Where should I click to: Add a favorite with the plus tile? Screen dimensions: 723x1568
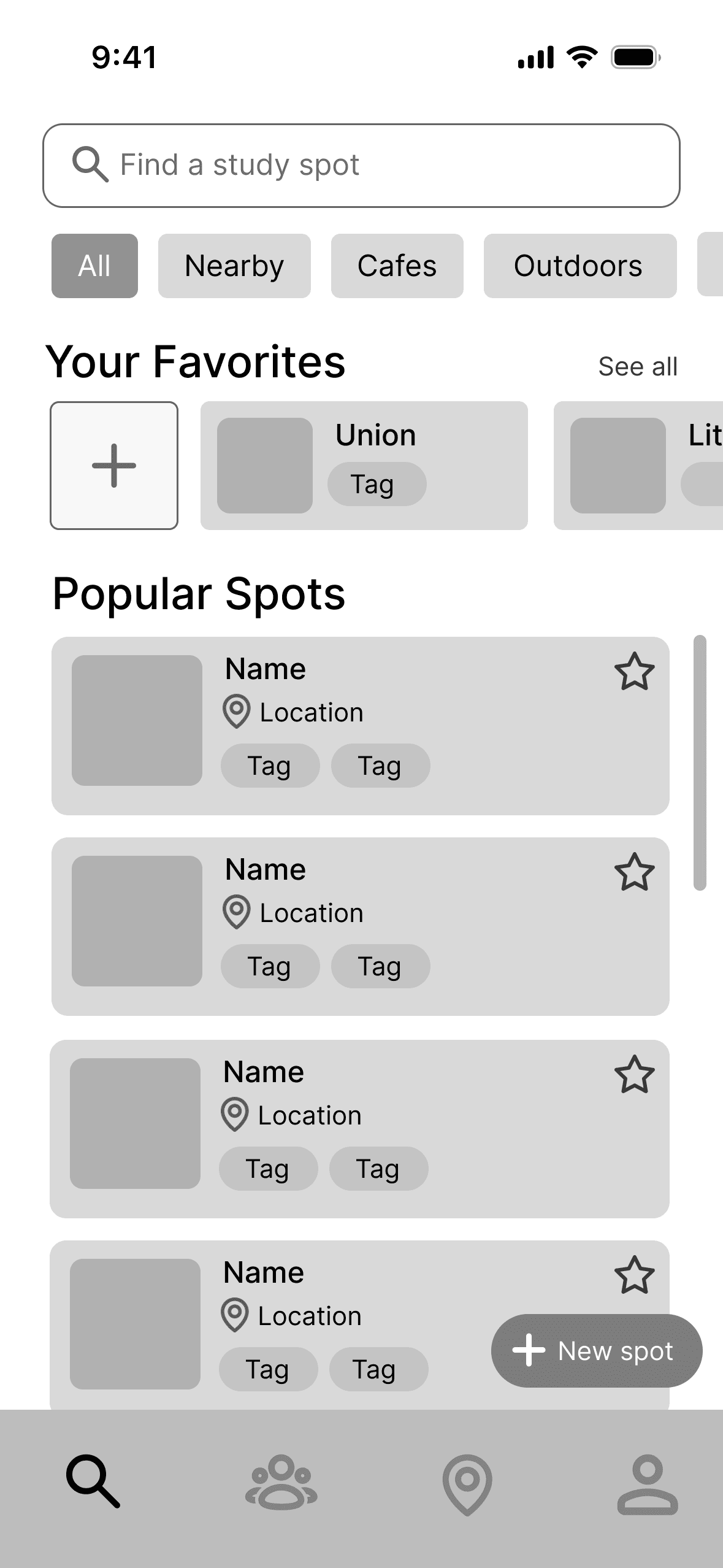coord(114,466)
